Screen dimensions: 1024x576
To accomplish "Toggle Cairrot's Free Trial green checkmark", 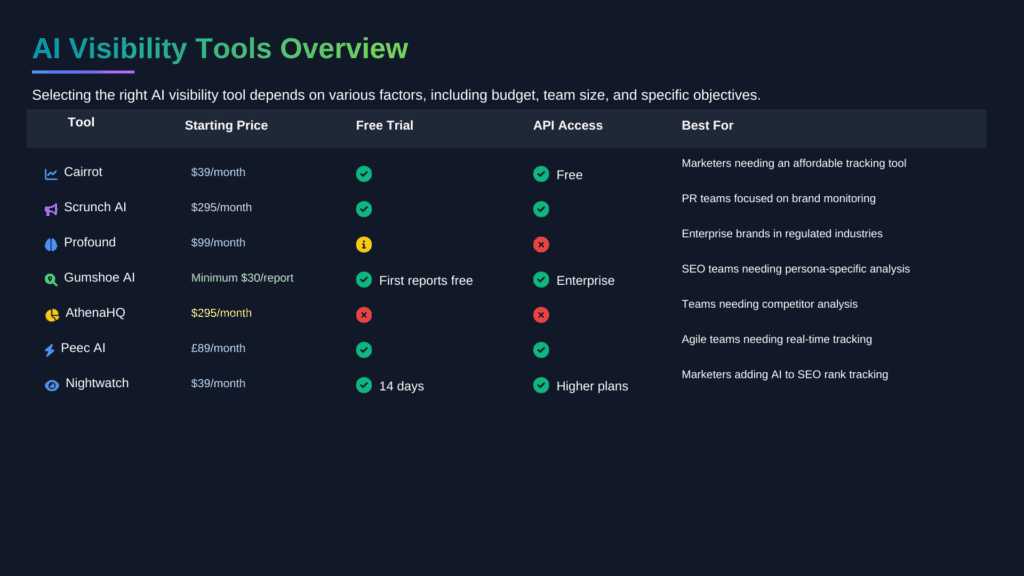I will click(364, 173).
